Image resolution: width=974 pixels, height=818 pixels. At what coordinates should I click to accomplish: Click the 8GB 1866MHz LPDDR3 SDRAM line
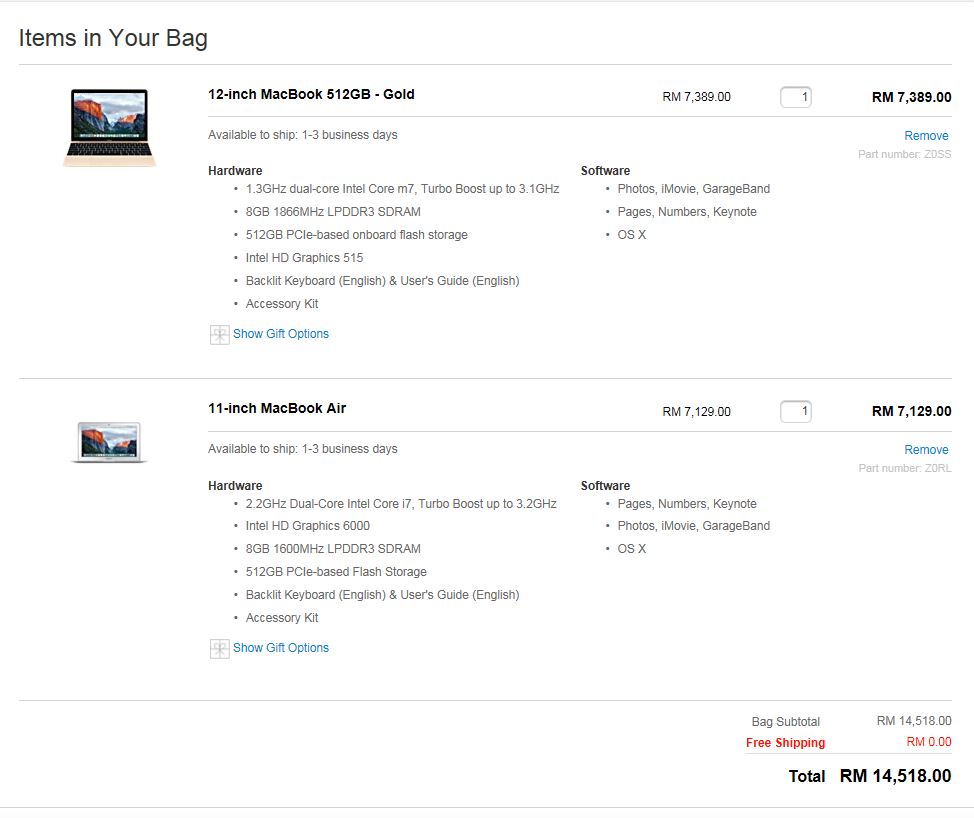tap(333, 212)
